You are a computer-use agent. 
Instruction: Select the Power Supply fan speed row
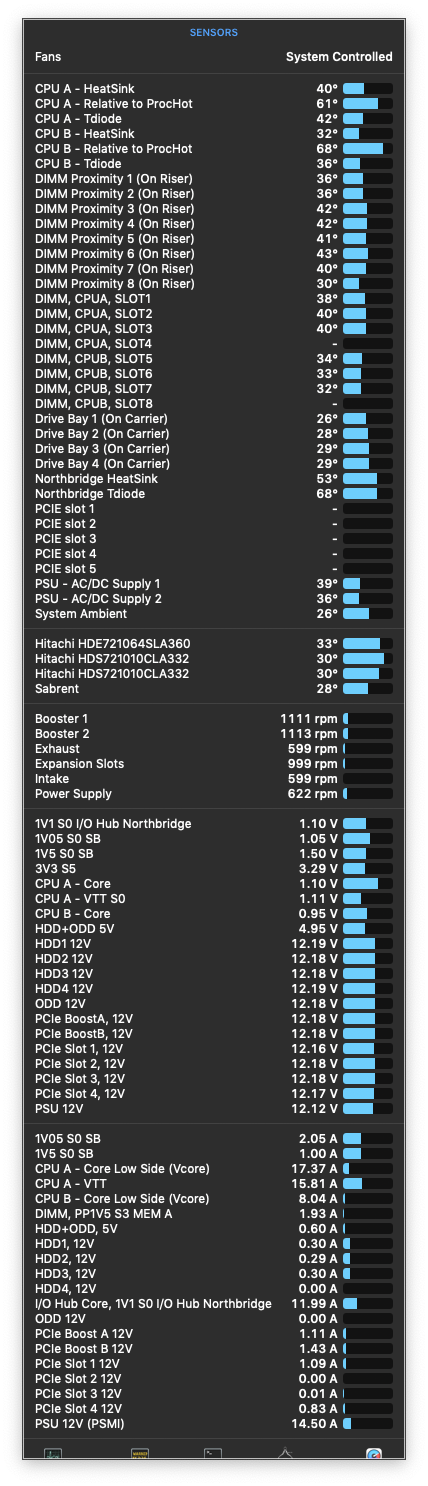[214, 794]
